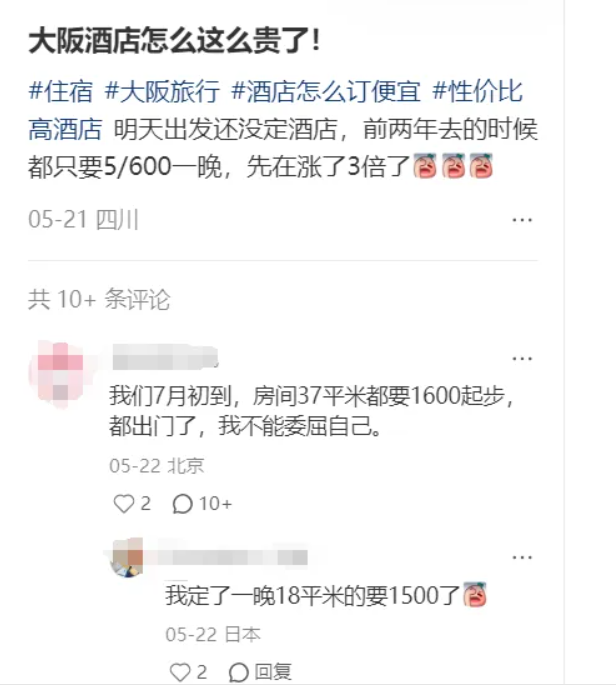Click the reply author's avatar
The image size is (616, 686).
pos(127,558)
